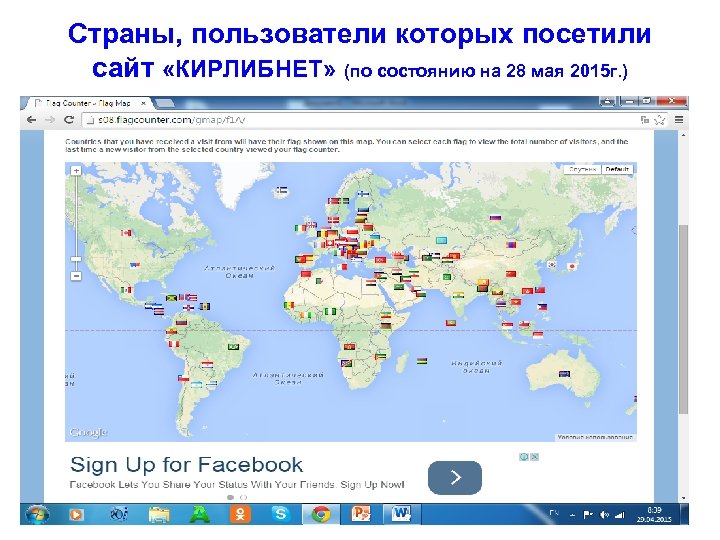Open map terms of use link

595,437
